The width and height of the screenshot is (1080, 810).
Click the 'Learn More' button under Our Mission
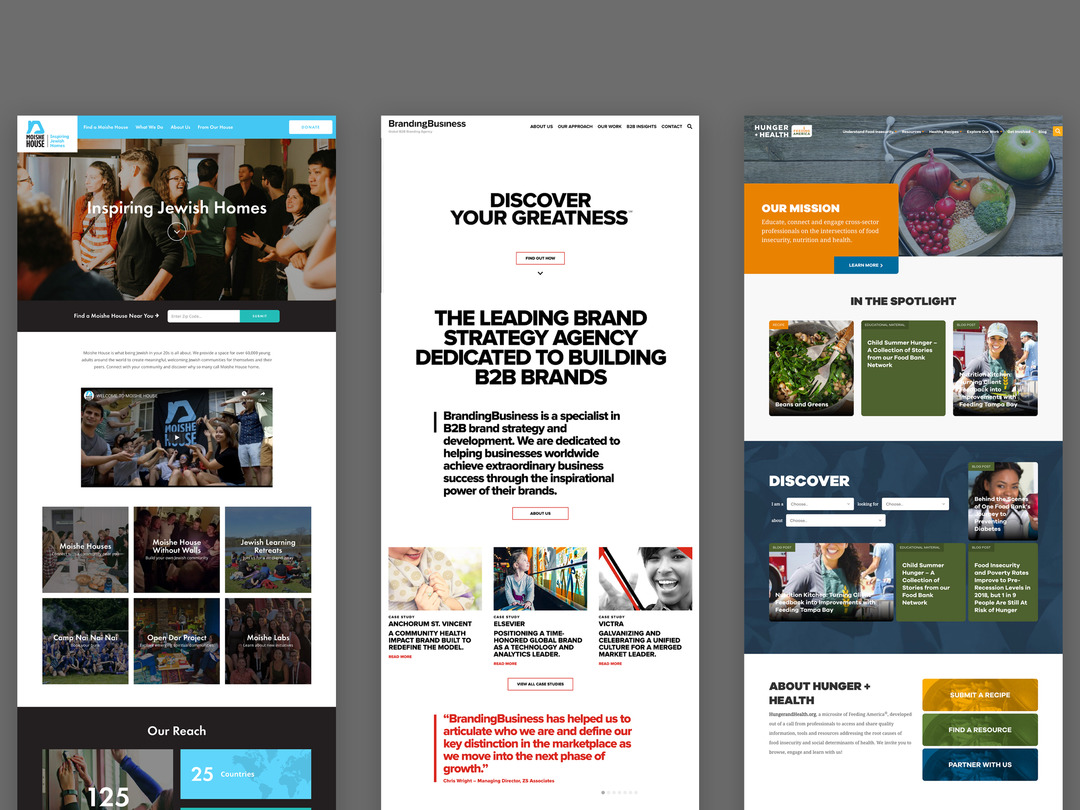[x=866, y=265]
